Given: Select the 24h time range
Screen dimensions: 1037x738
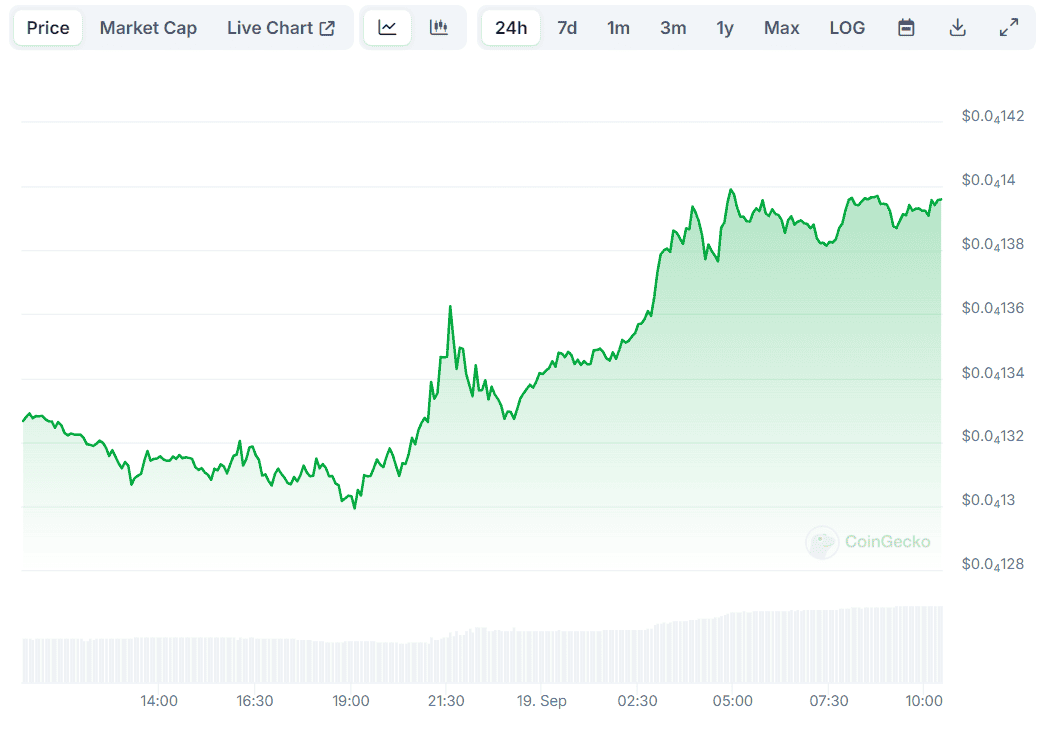Looking at the screenshot, I should click(511, 28).
